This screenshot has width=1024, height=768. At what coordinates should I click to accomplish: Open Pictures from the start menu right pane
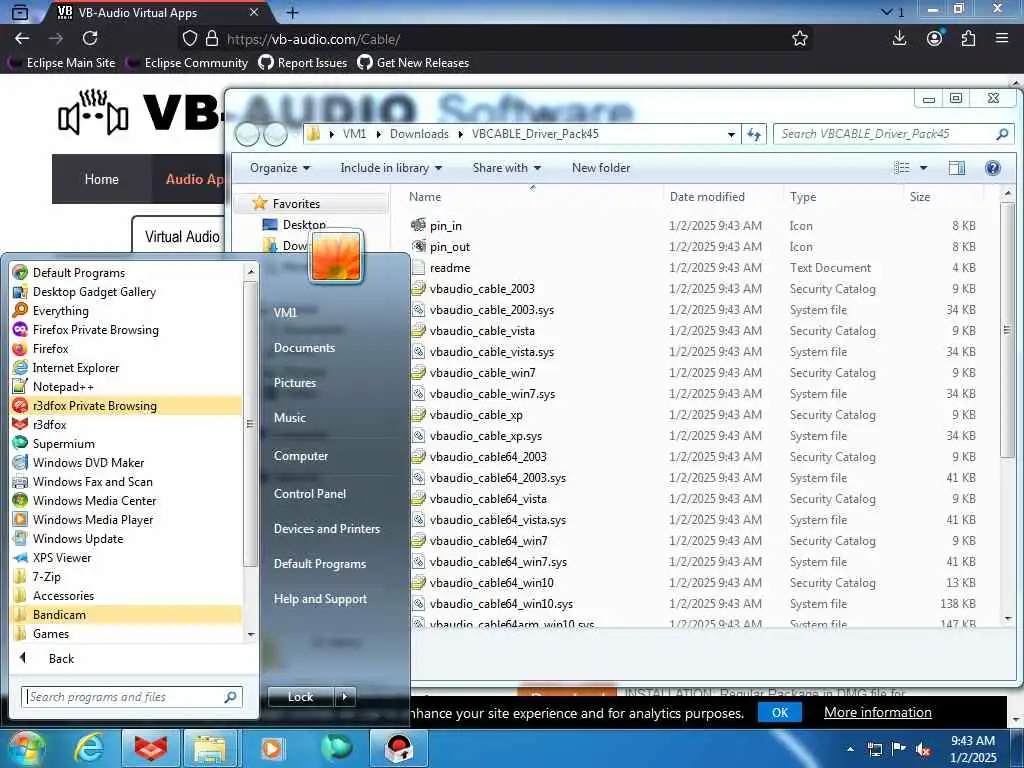click(295, 382)
